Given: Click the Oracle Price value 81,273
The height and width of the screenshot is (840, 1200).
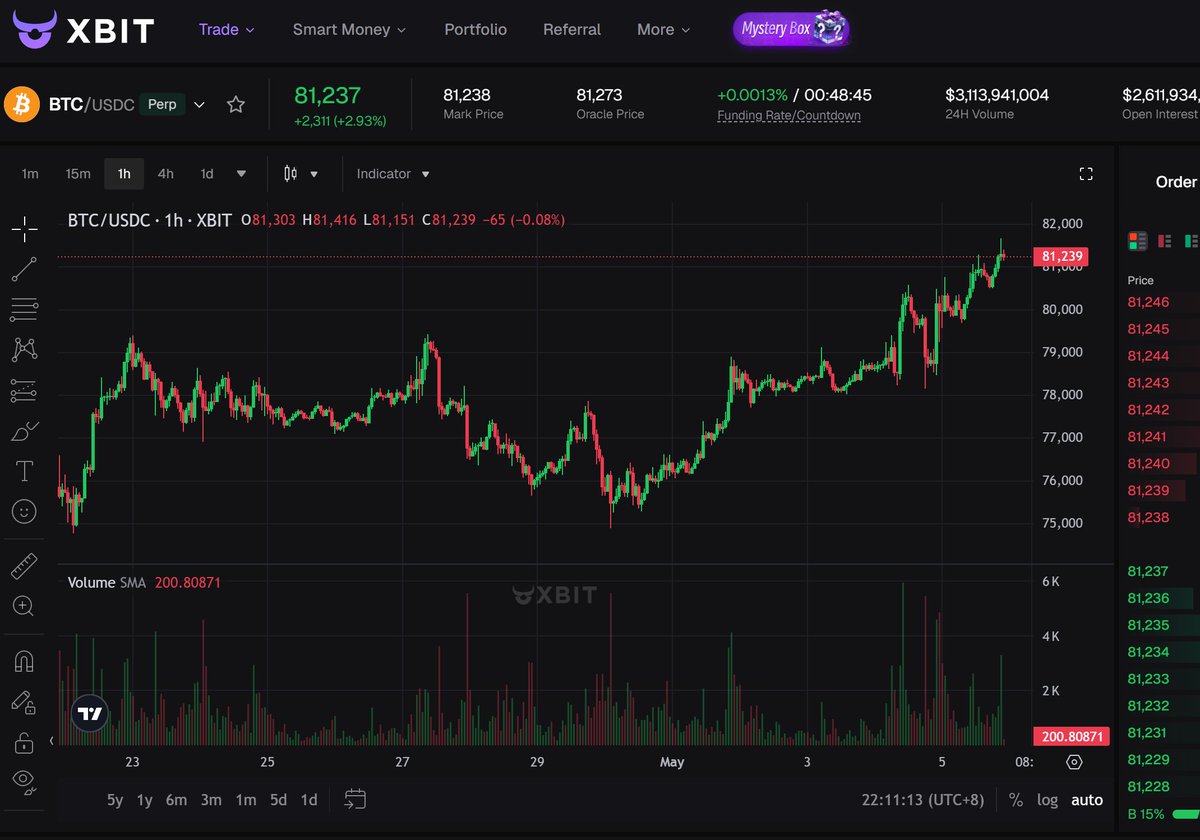Looking at the screenshot, I should point(600,95).
